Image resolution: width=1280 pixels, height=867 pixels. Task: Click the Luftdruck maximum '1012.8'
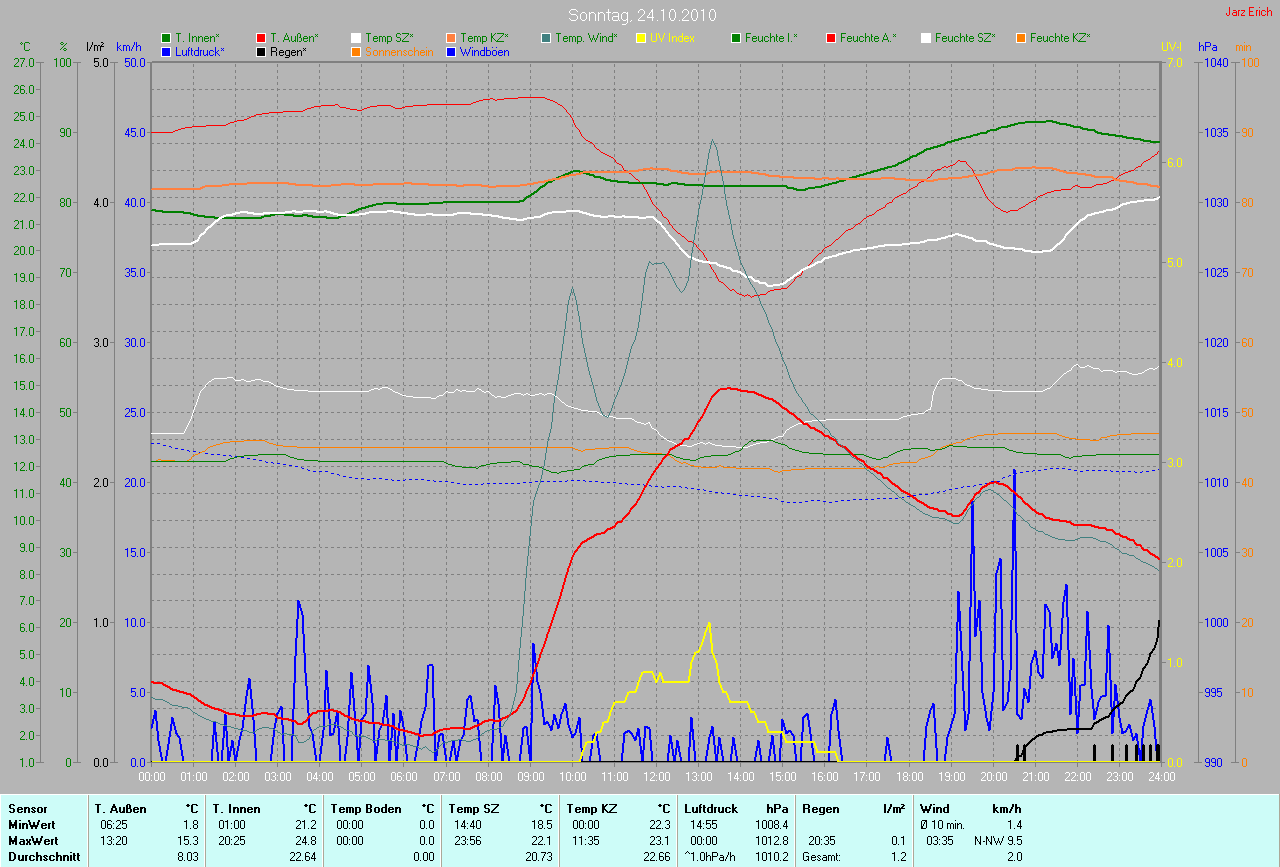[772, 840]
